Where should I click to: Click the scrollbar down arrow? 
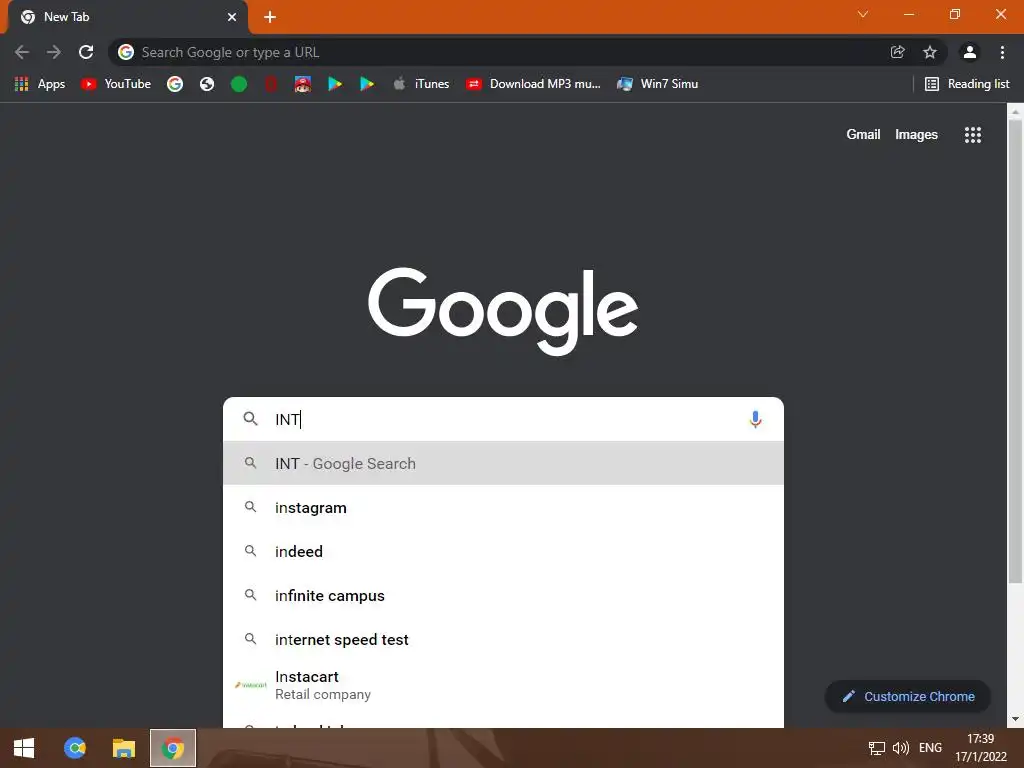(1015, 720)
